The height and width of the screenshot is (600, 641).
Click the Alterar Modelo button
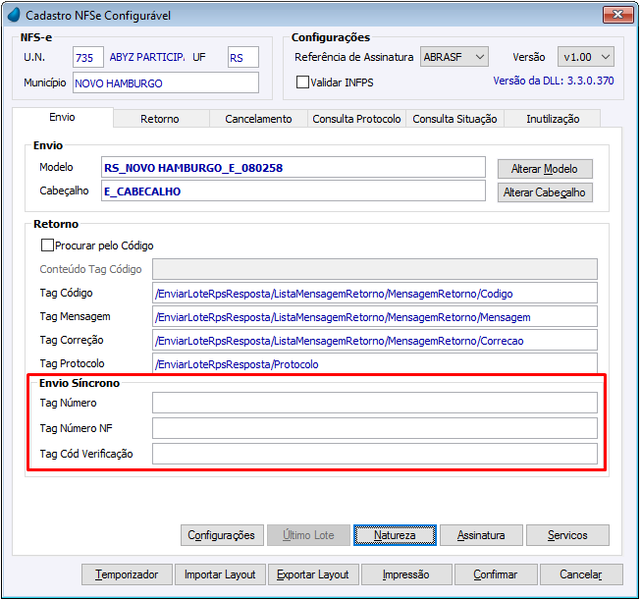545,169
